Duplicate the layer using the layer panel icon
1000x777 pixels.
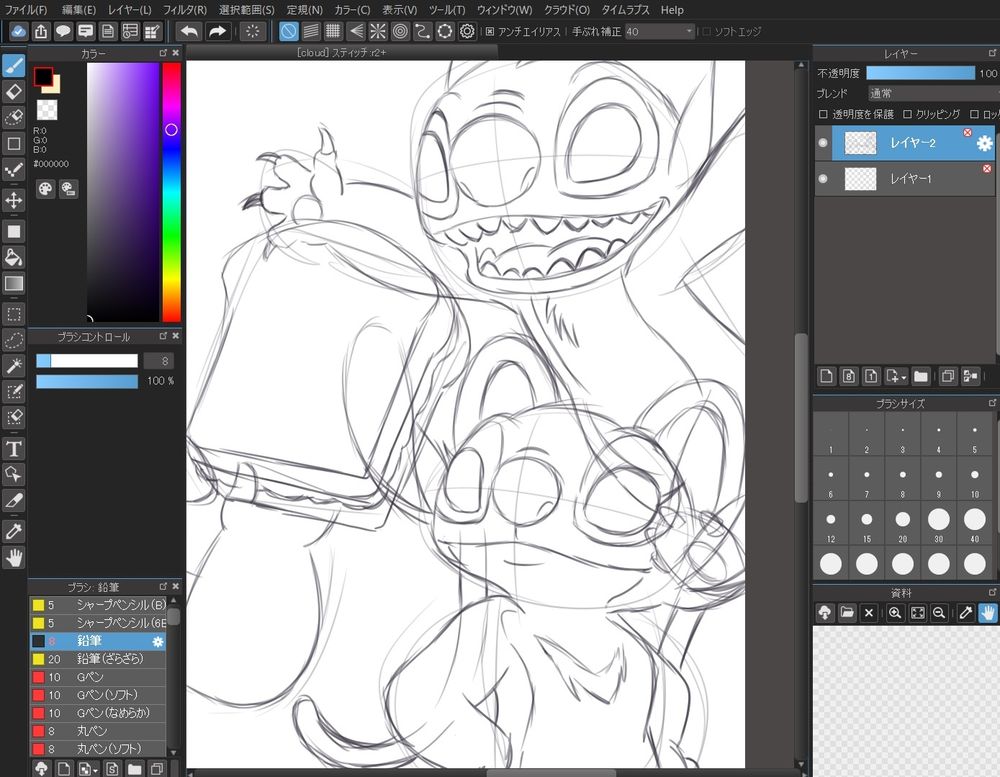click(948, 376)
